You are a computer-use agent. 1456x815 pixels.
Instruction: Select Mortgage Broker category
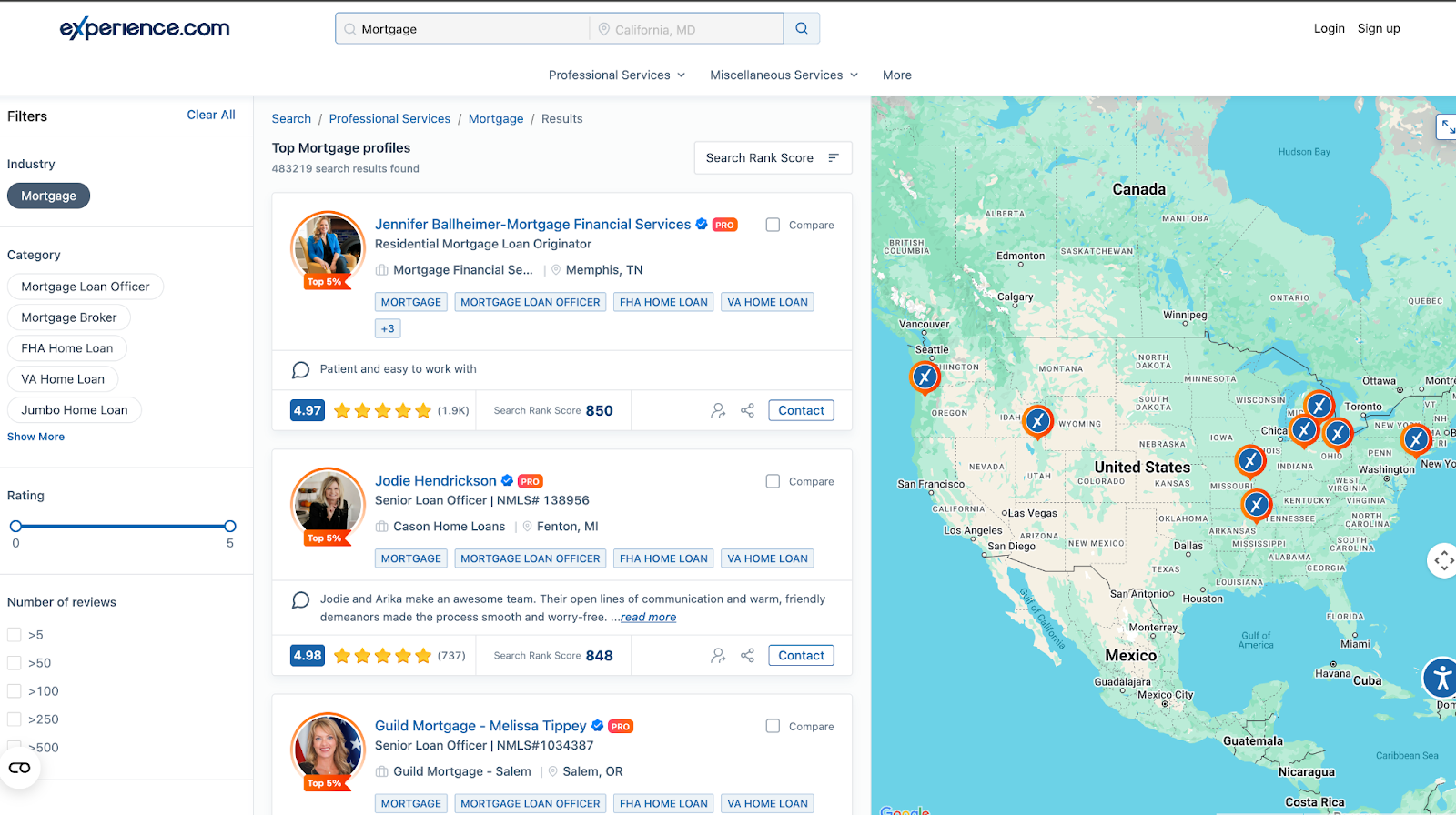(69, 317)
